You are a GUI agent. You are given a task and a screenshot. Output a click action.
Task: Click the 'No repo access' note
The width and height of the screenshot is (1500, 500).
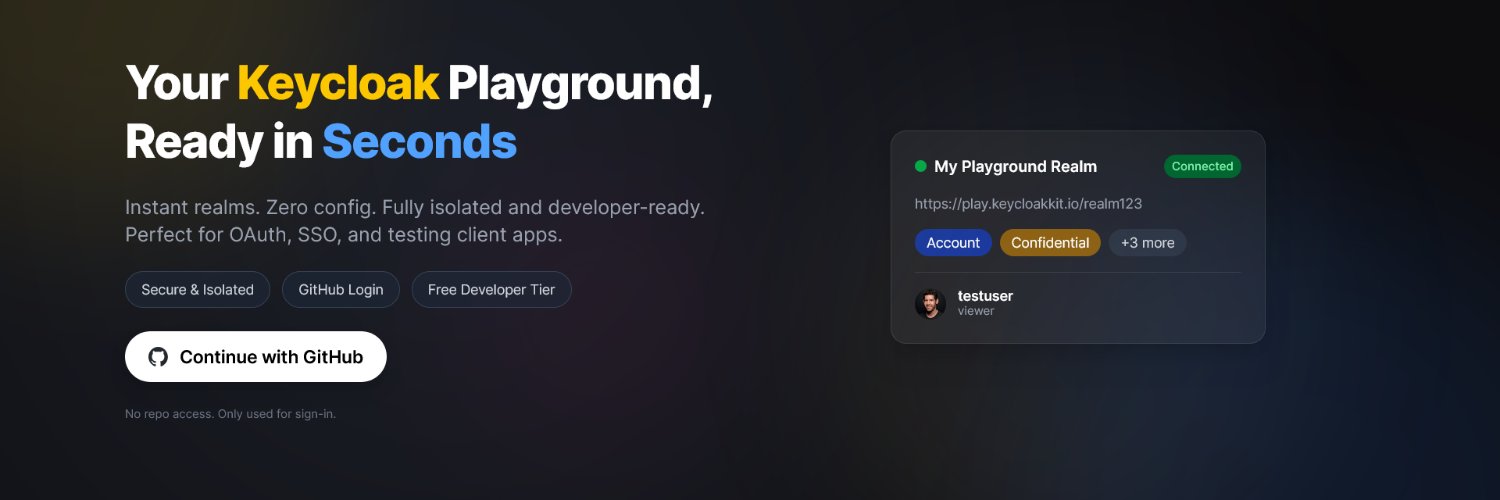coord(230,414)
